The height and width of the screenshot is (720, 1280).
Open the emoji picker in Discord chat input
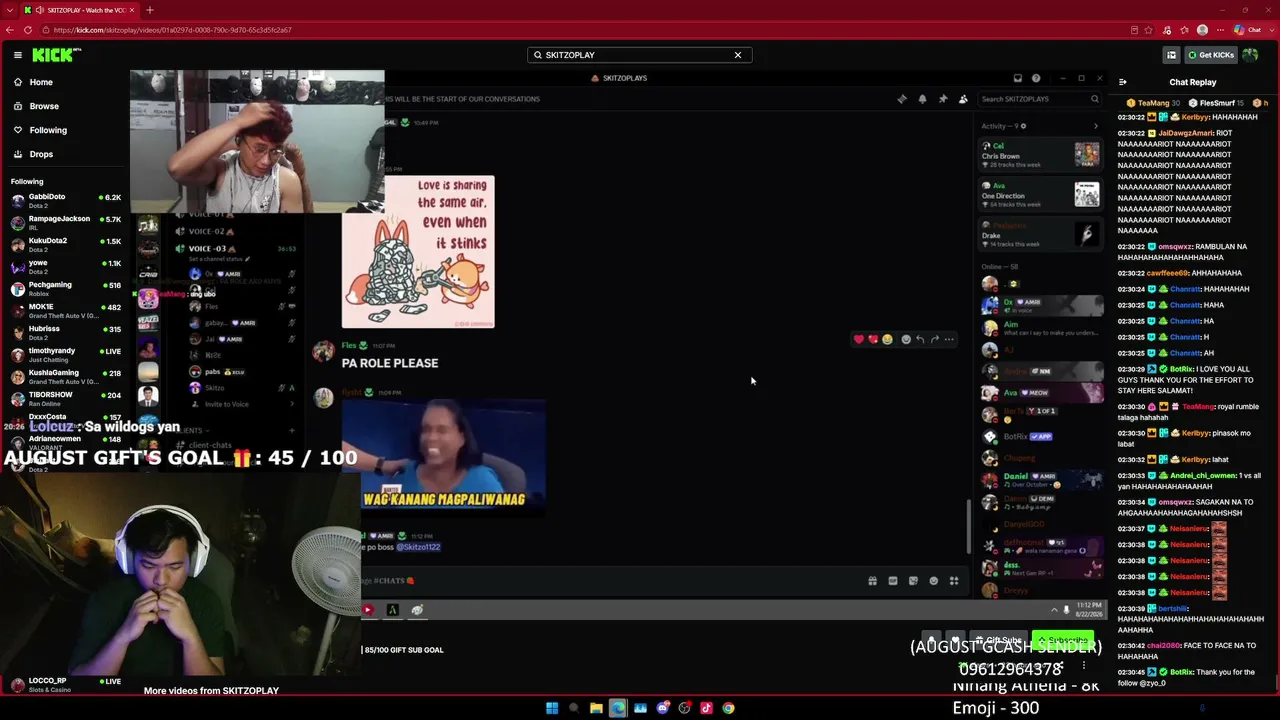point(933,581)
